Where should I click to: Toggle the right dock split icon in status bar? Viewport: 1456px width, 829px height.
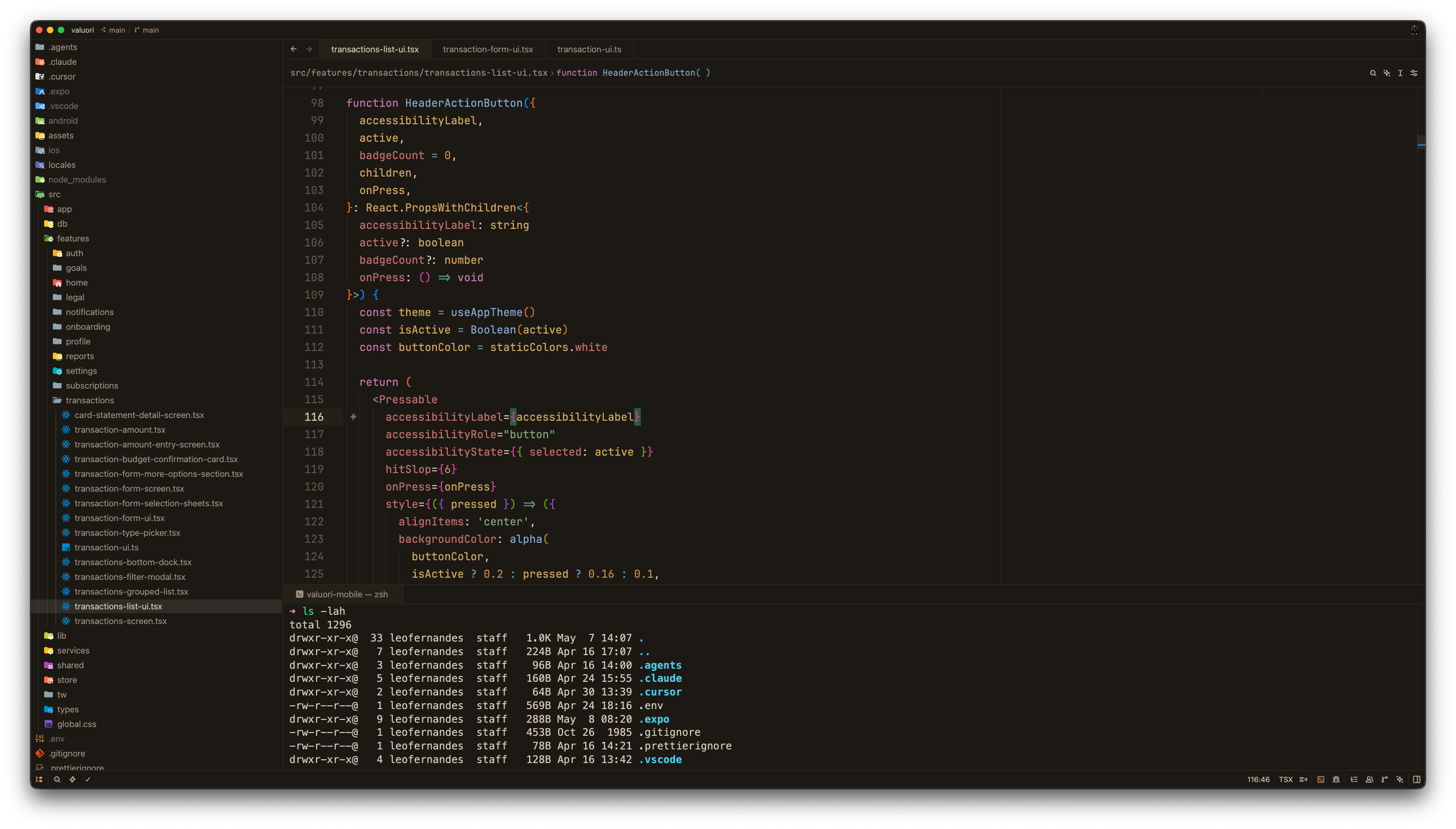(1417, 779)
